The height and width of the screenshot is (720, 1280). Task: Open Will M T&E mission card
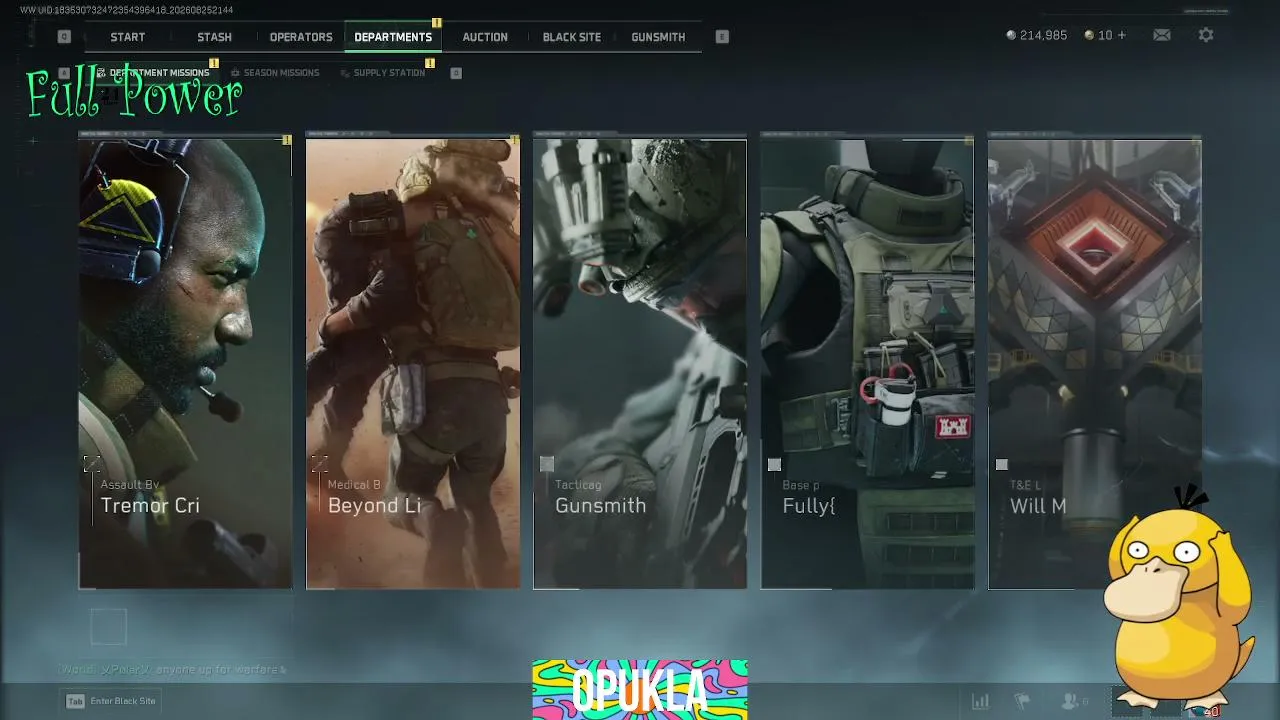pyautogui.click(x=1094, y=364)
